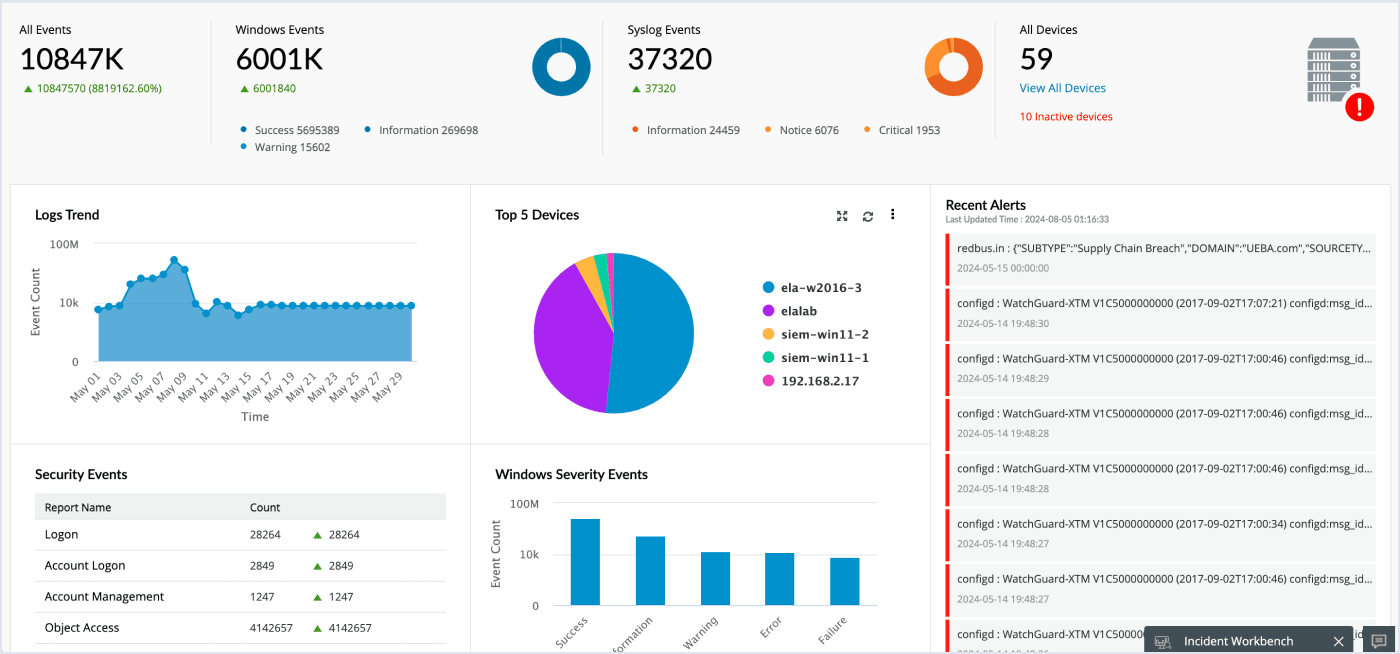Select the Logon row in Security Events

(60, 534)
